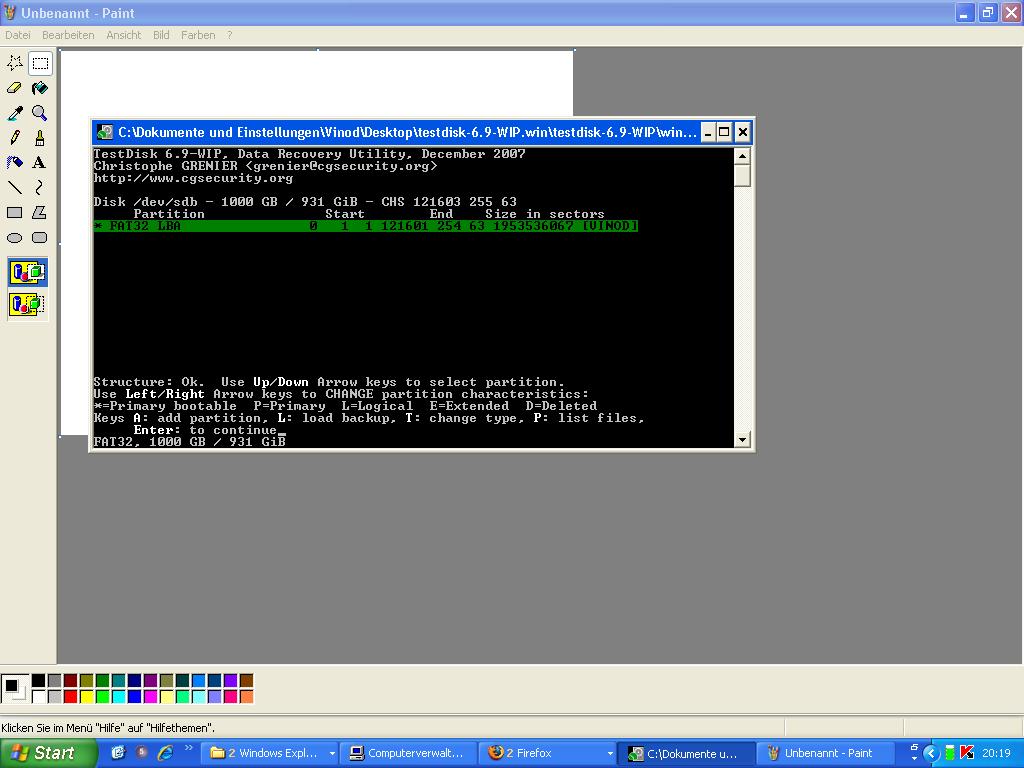
Task: Pick the Ellipse tool
Action: (x=14, y=238)
